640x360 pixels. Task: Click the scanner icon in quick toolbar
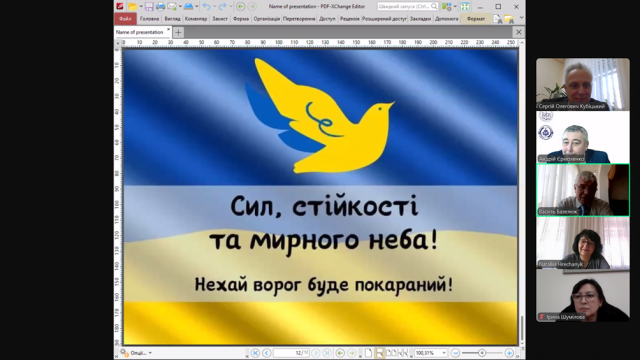point(188,7)
